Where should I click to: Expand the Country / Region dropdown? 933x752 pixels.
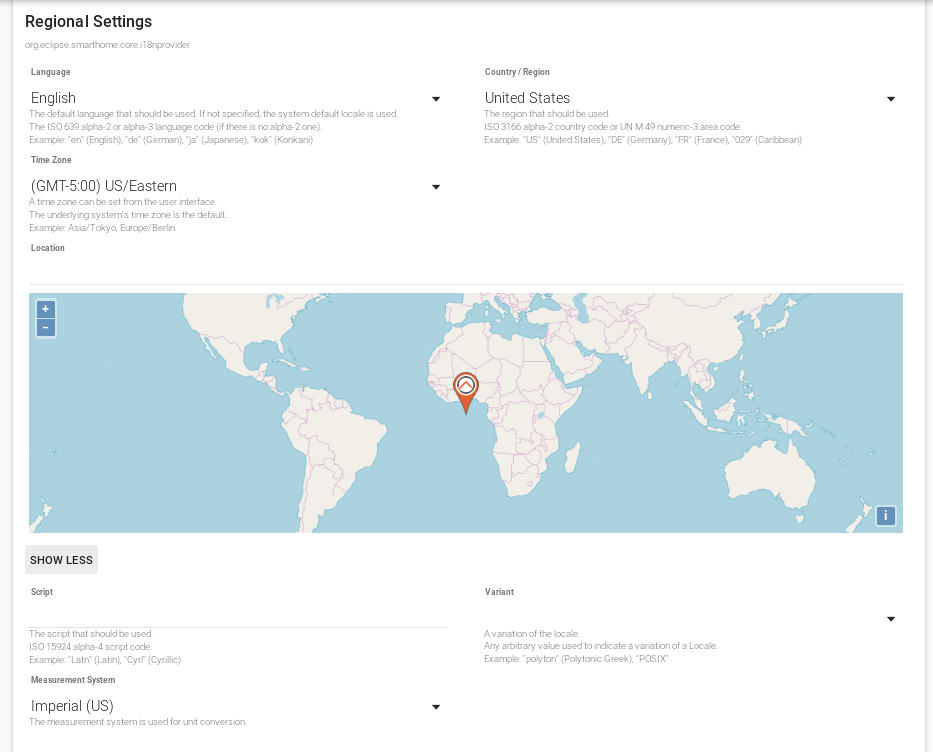coord(690,98)
